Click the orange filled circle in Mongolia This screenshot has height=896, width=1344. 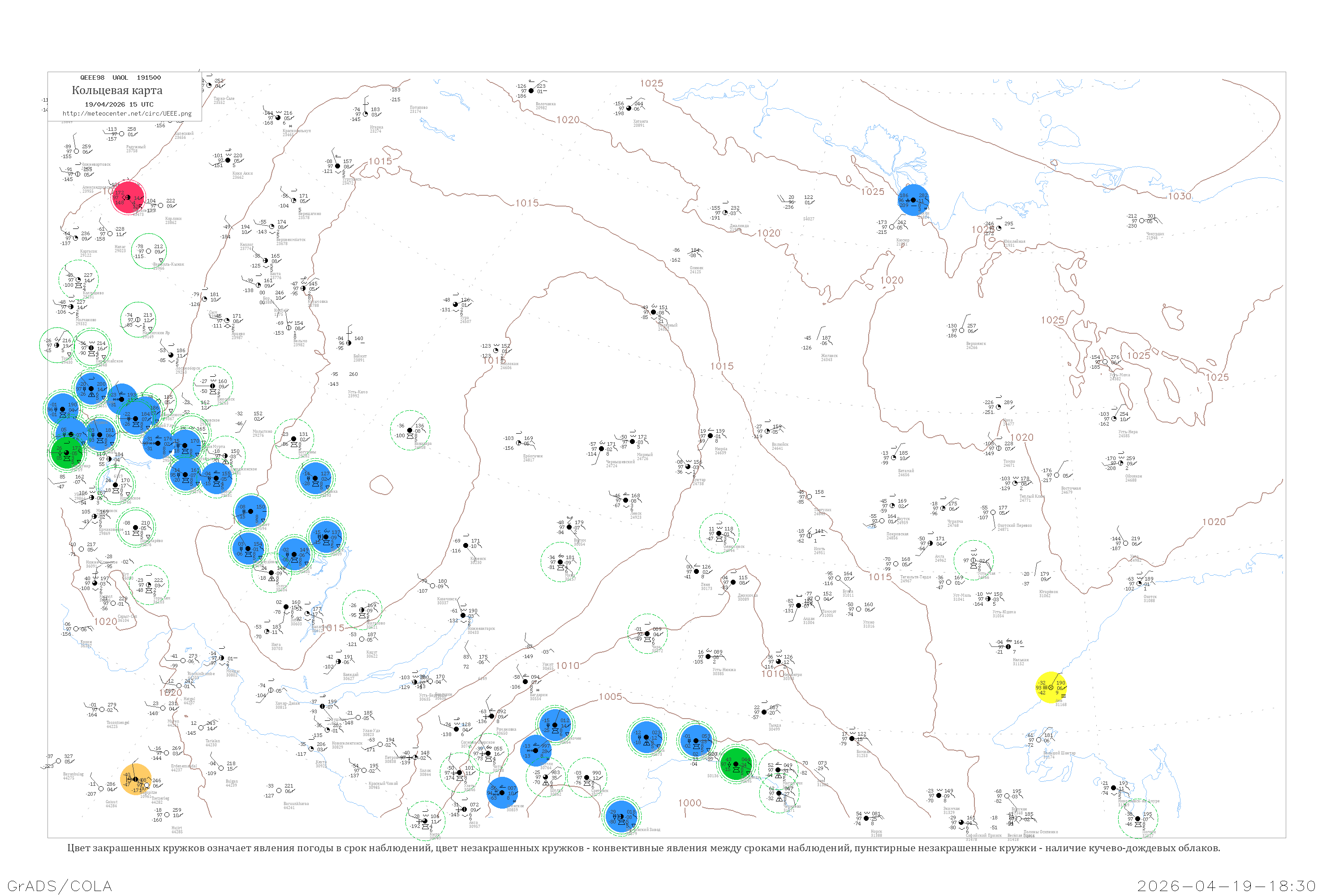[136, 779]
